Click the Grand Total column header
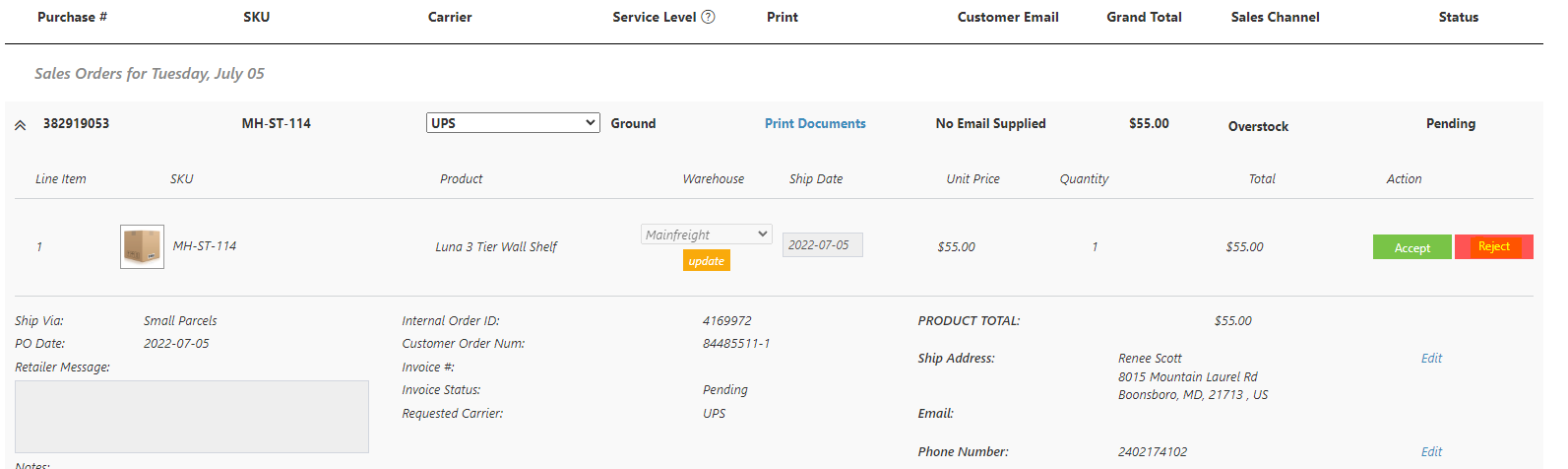 1144,17
